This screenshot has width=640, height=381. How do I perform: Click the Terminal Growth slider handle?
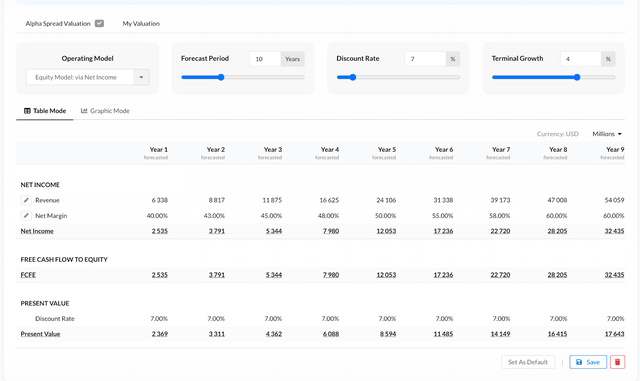[577, 77]
